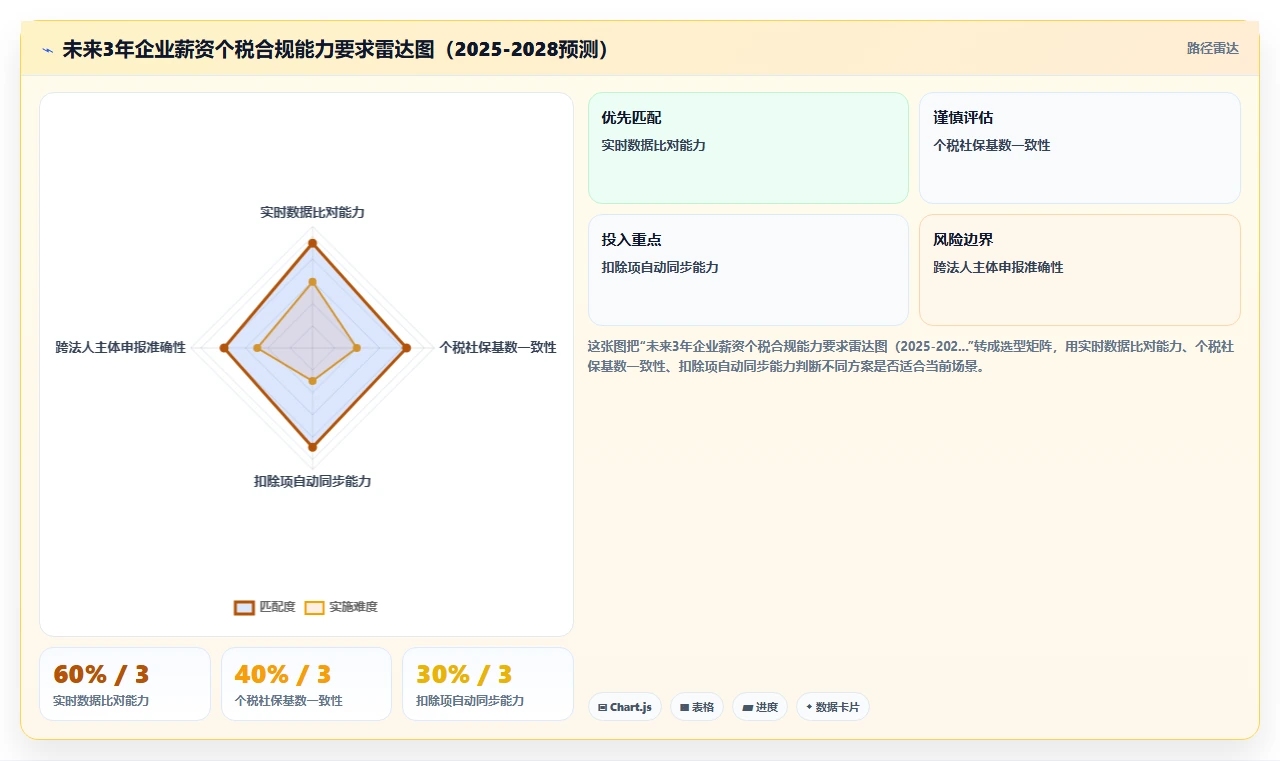The image size is (1280, 761).
Task: Click 个税社保基数一致性 label under 40% stat
Action: 289,701
